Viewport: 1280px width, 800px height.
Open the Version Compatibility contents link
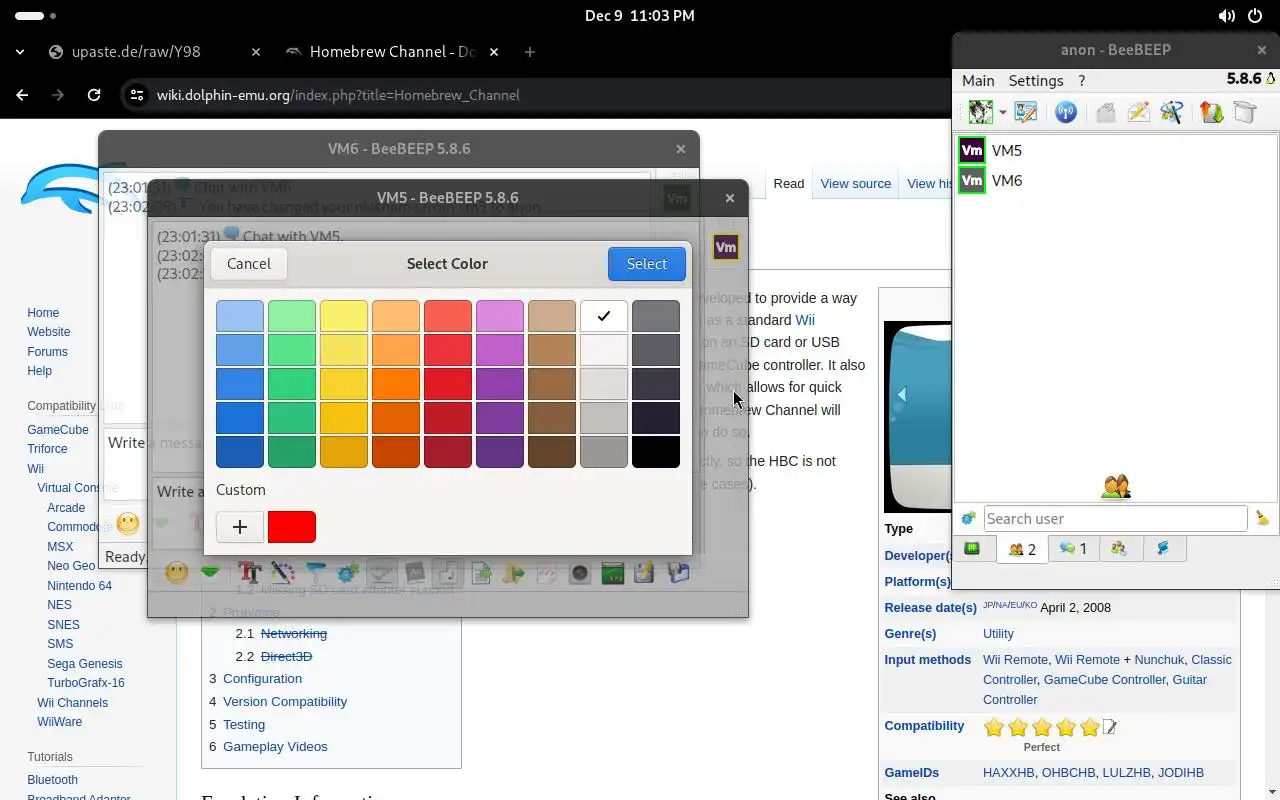pyautogui.click(x=285, y=702)
